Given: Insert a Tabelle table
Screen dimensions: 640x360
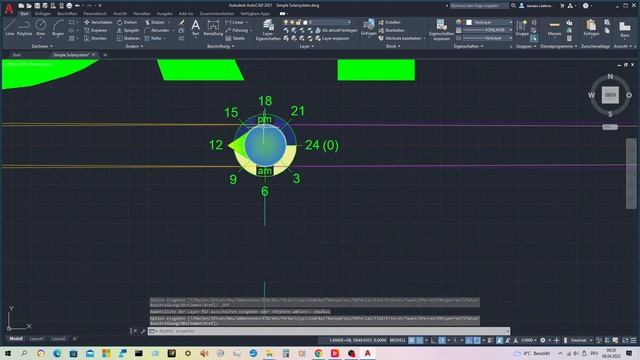Looking at the screenshot, I should 235,38.
